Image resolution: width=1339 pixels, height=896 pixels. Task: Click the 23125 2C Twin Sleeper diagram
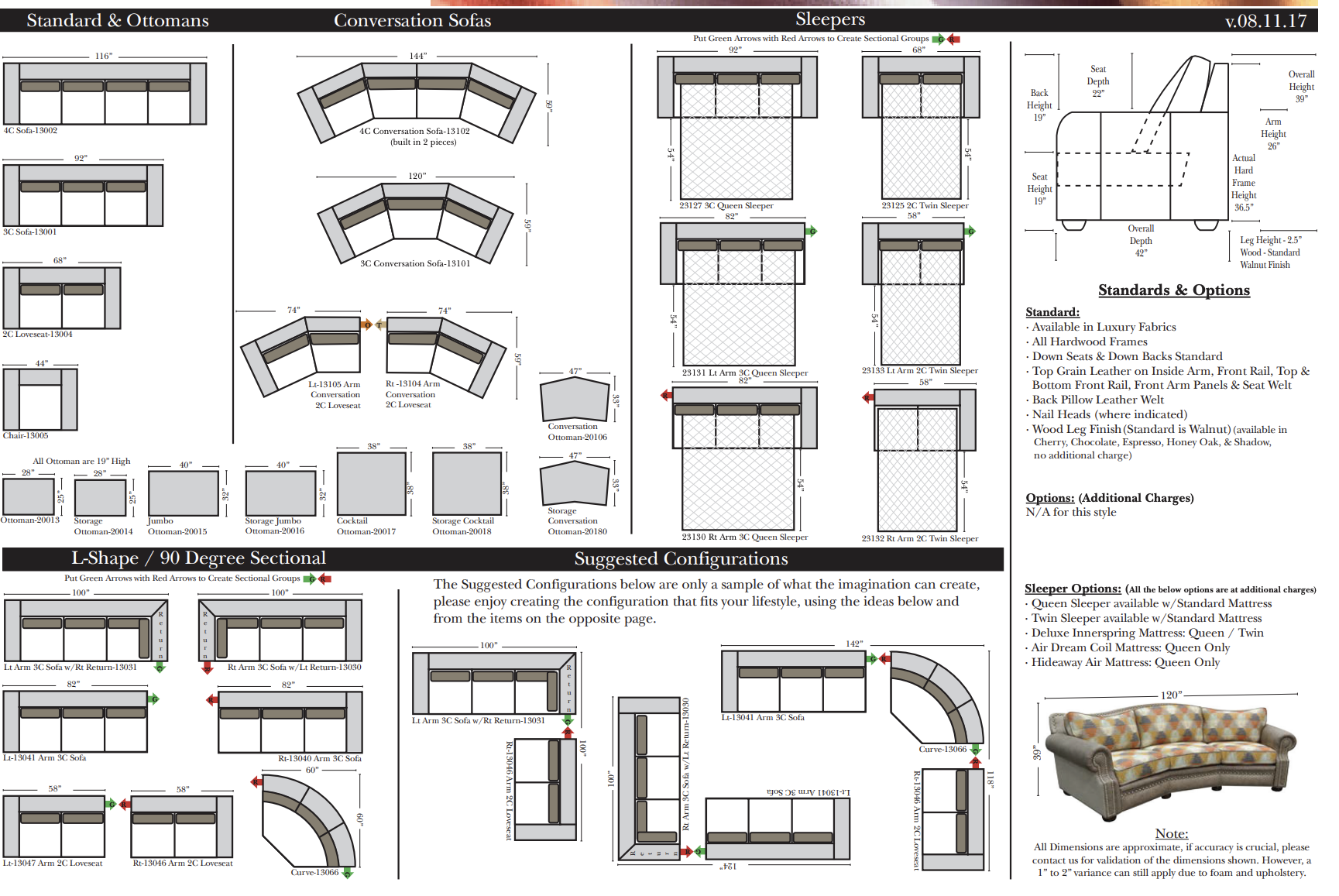click(920, 128)
